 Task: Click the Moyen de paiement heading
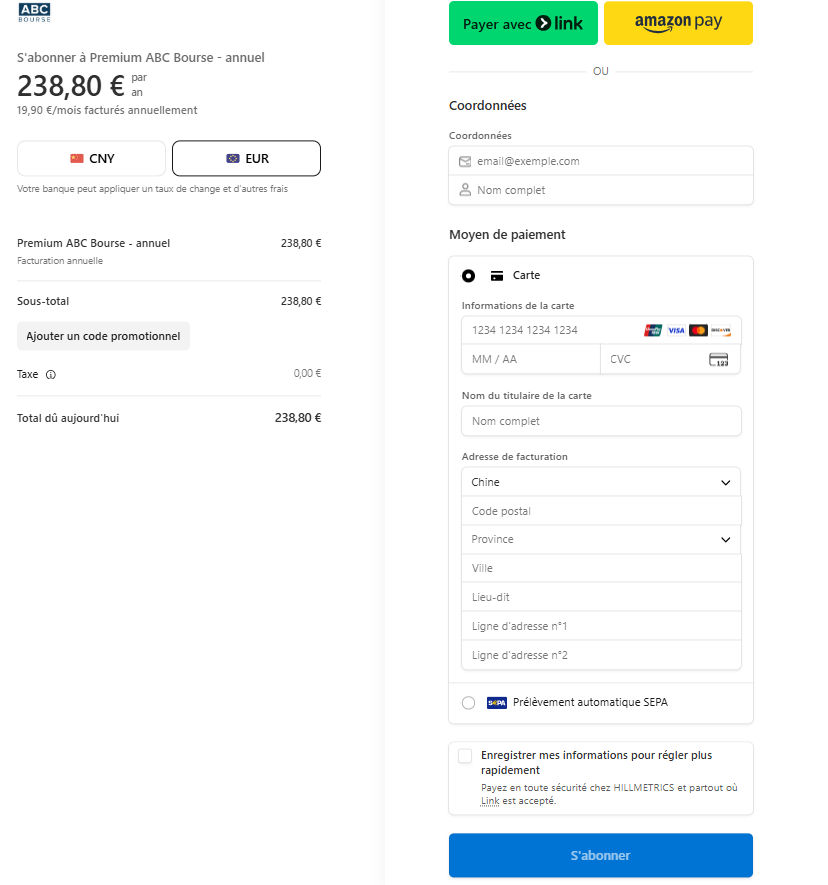tap(507, 235)
